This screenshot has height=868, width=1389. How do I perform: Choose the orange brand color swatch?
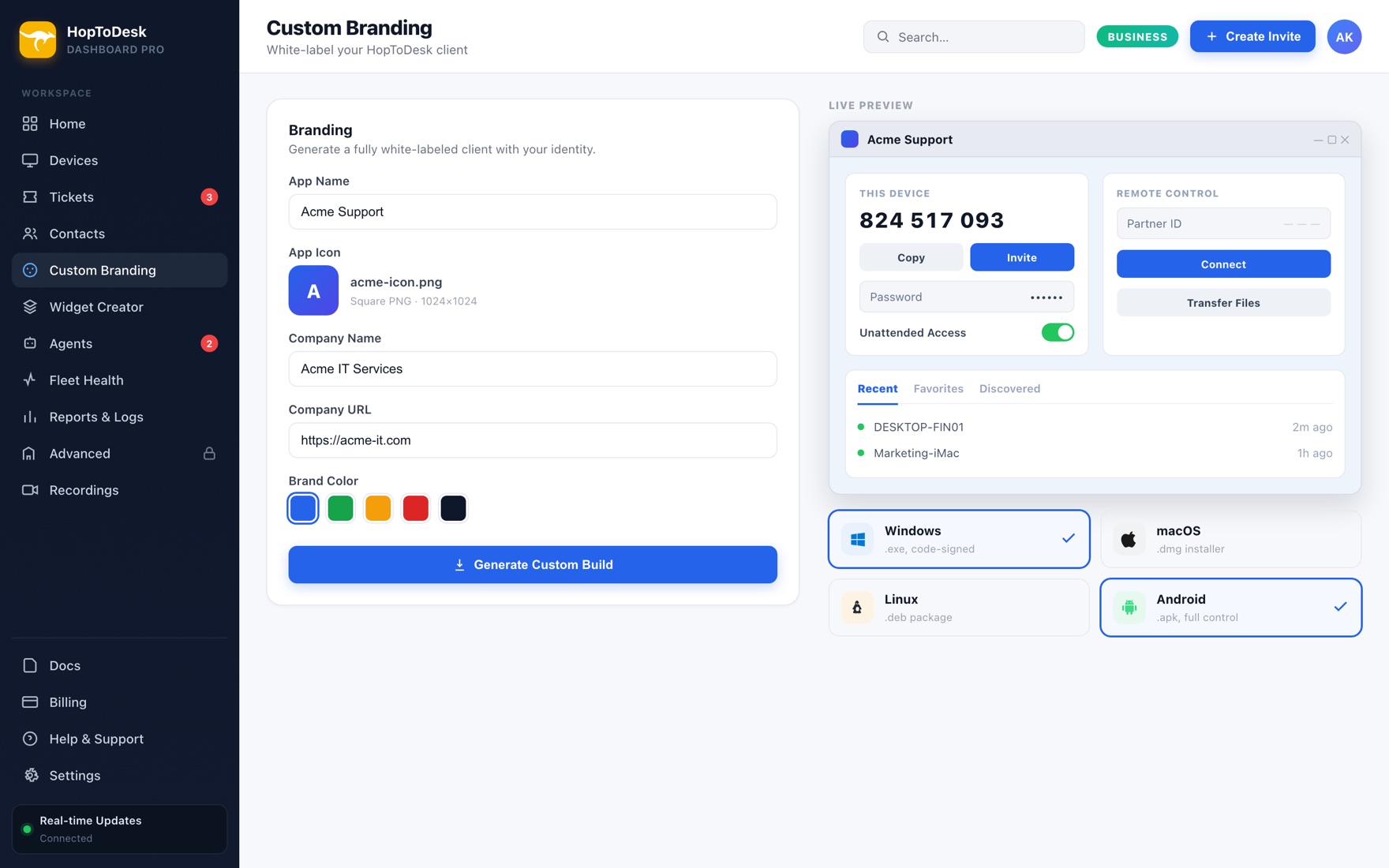378,508
